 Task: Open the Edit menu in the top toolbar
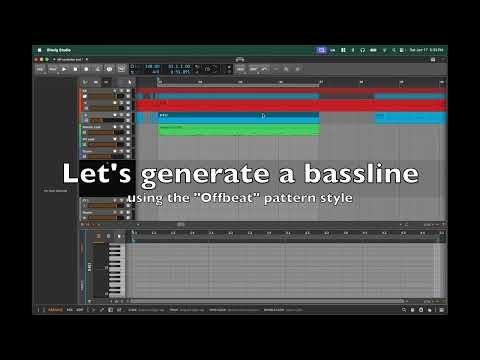pyautogui.click(x=254, y=69)
